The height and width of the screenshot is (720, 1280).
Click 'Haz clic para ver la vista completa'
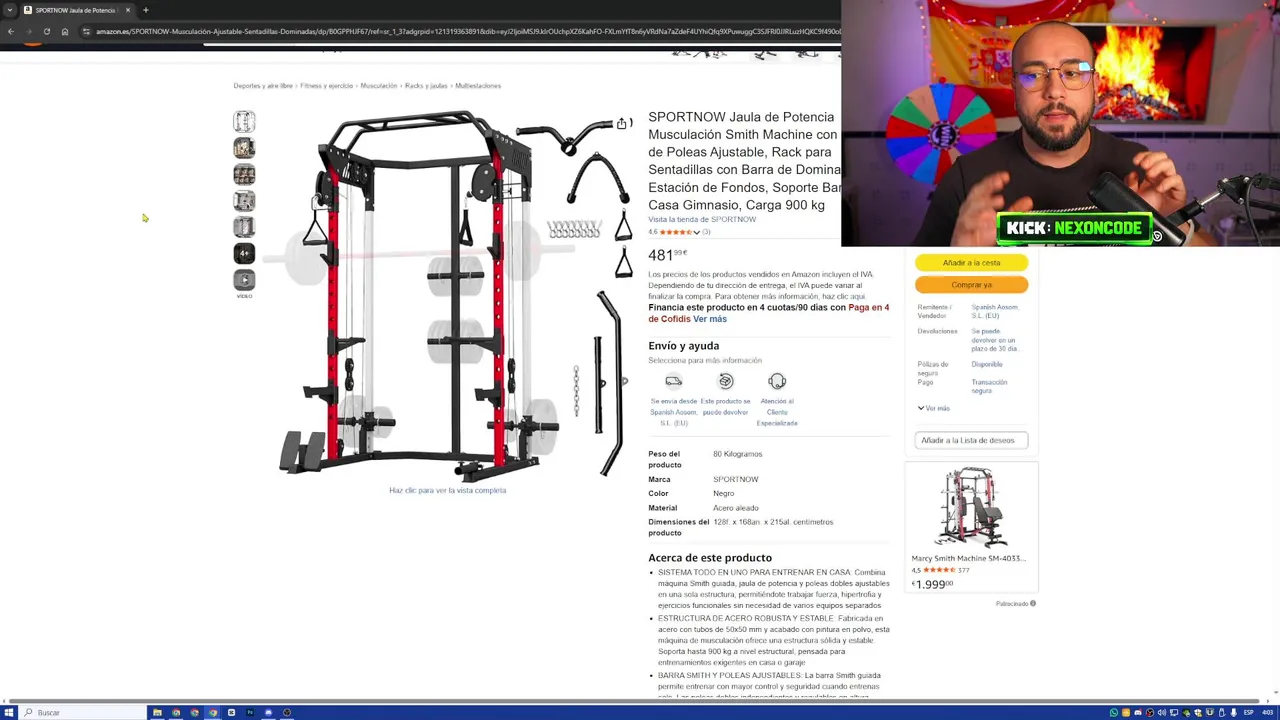(447, 490)
